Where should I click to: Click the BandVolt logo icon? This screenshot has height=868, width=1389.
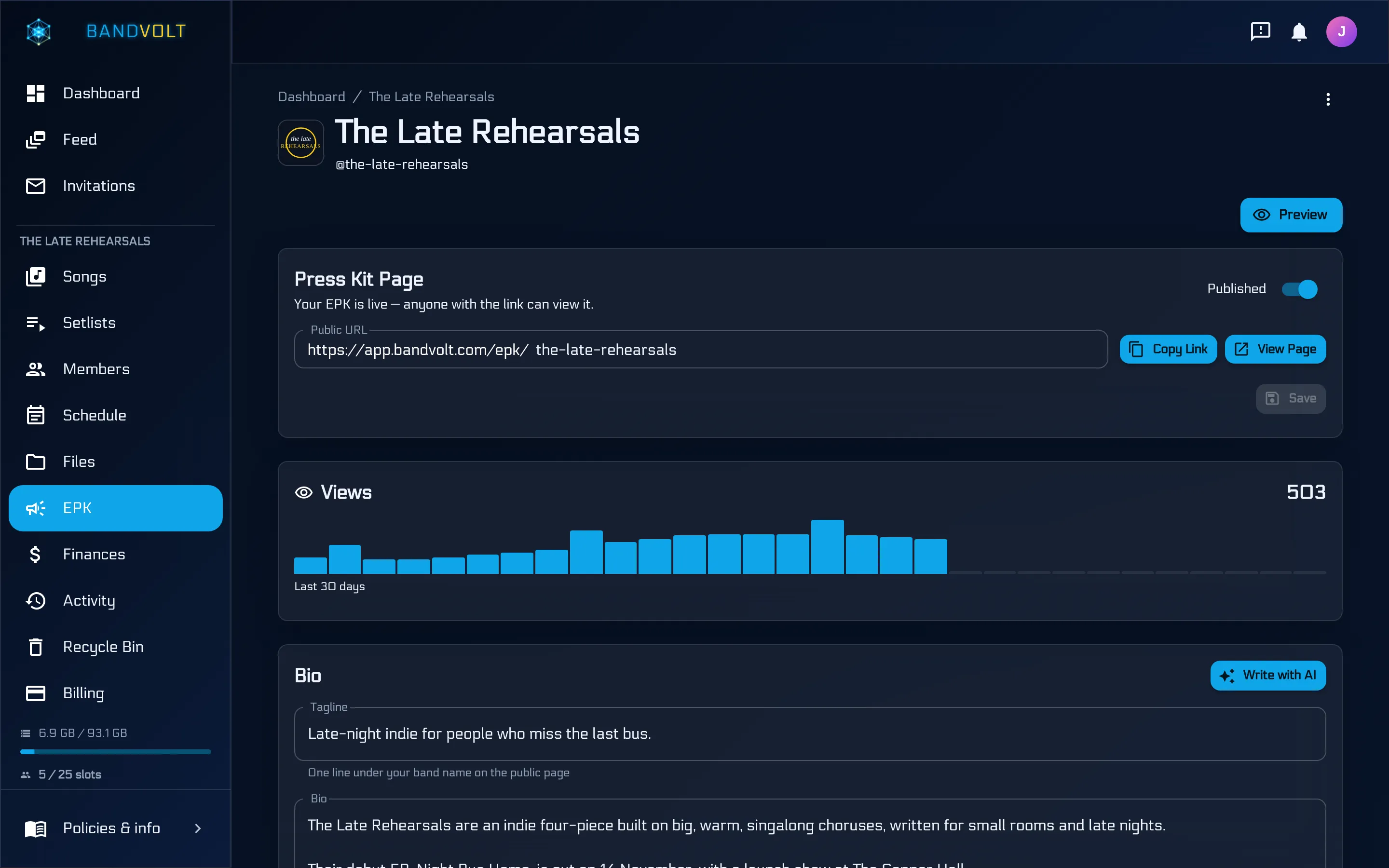tap(39, 31)
